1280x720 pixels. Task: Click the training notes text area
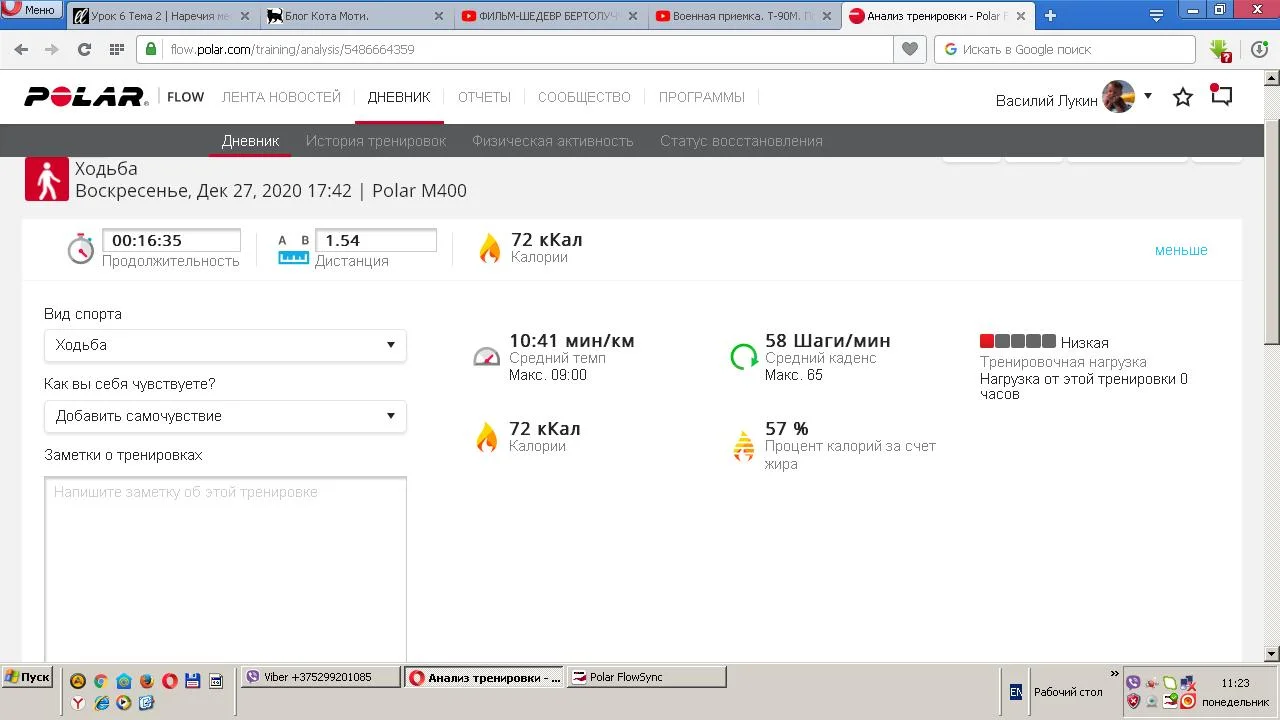coord(225,567)
